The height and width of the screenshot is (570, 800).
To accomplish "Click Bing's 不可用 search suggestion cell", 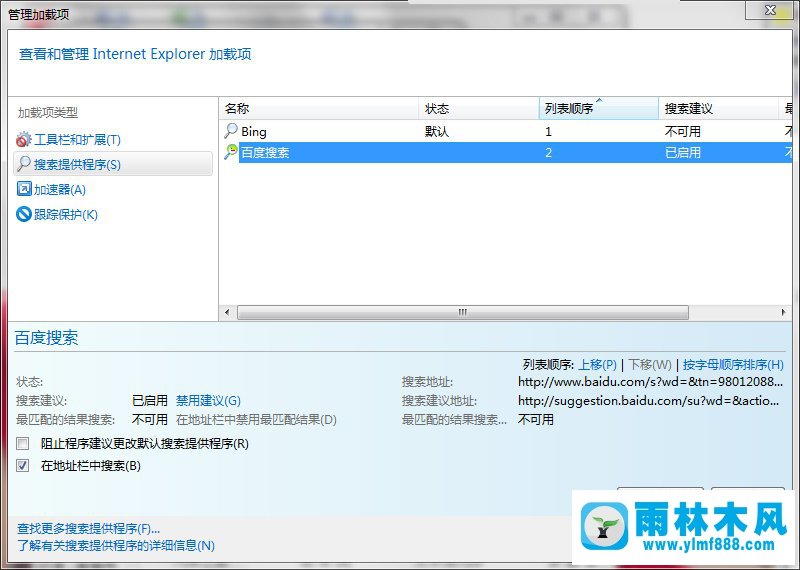I will [x=683, y=132].
